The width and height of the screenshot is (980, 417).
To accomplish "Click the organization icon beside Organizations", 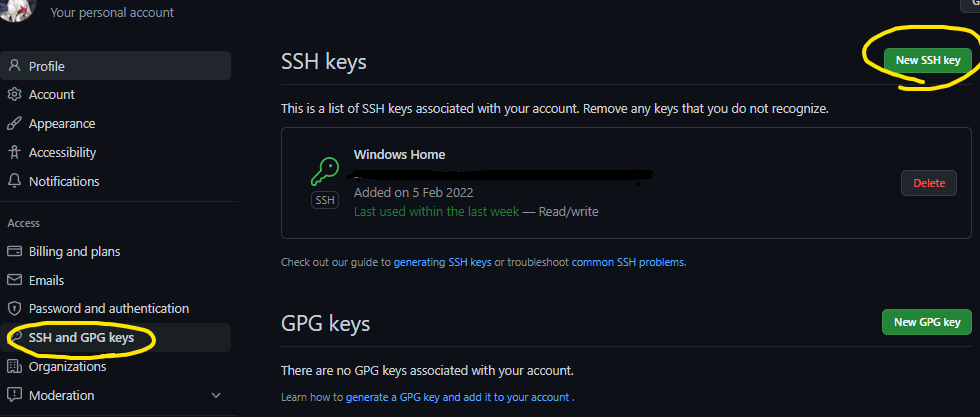I will tap(14, 367).
